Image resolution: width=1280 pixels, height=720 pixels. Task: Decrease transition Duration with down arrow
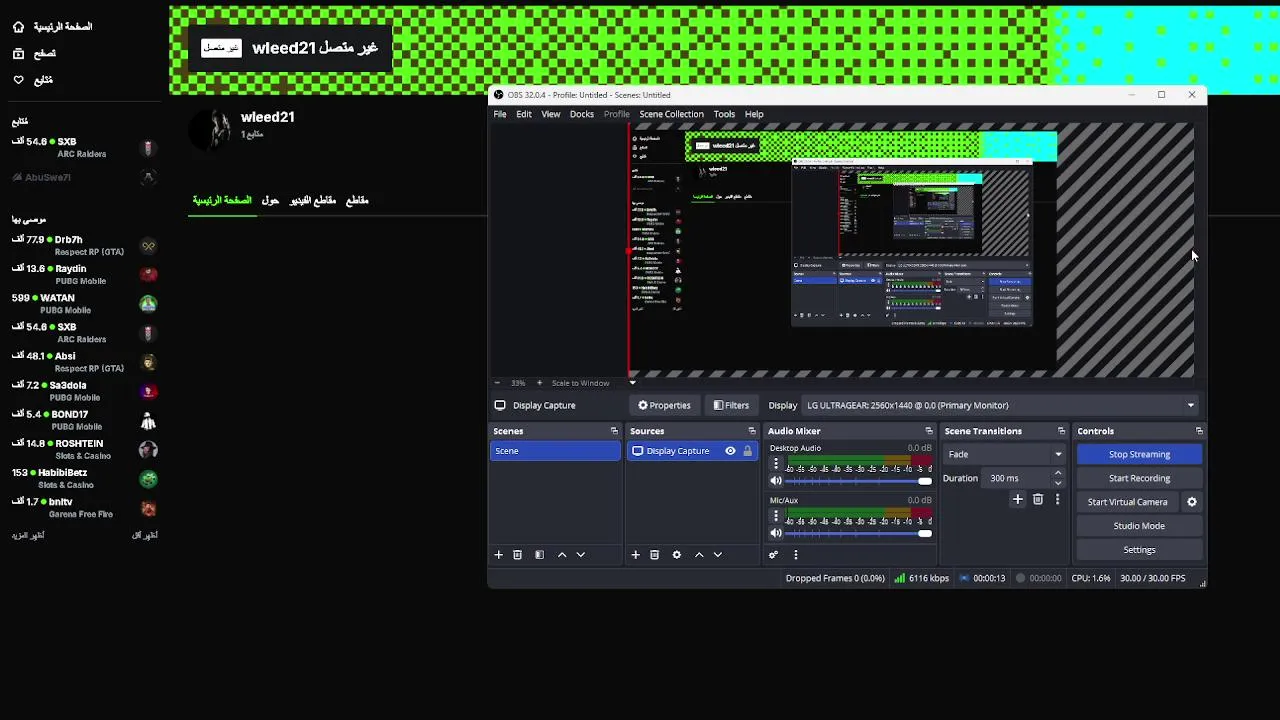pyautogui.click(x=1058, y=483)
